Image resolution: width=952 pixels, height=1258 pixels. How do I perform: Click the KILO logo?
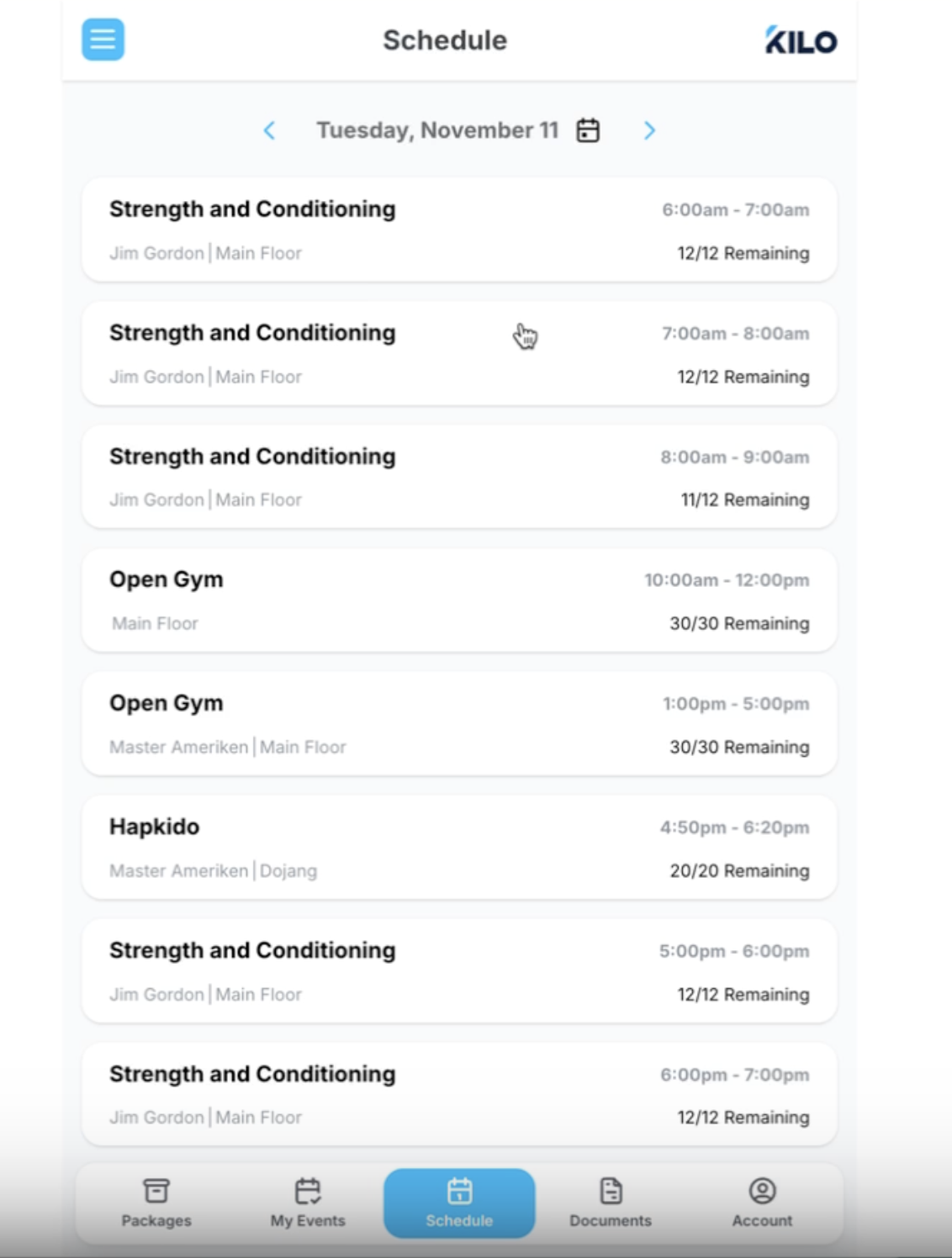pos(801,40)
